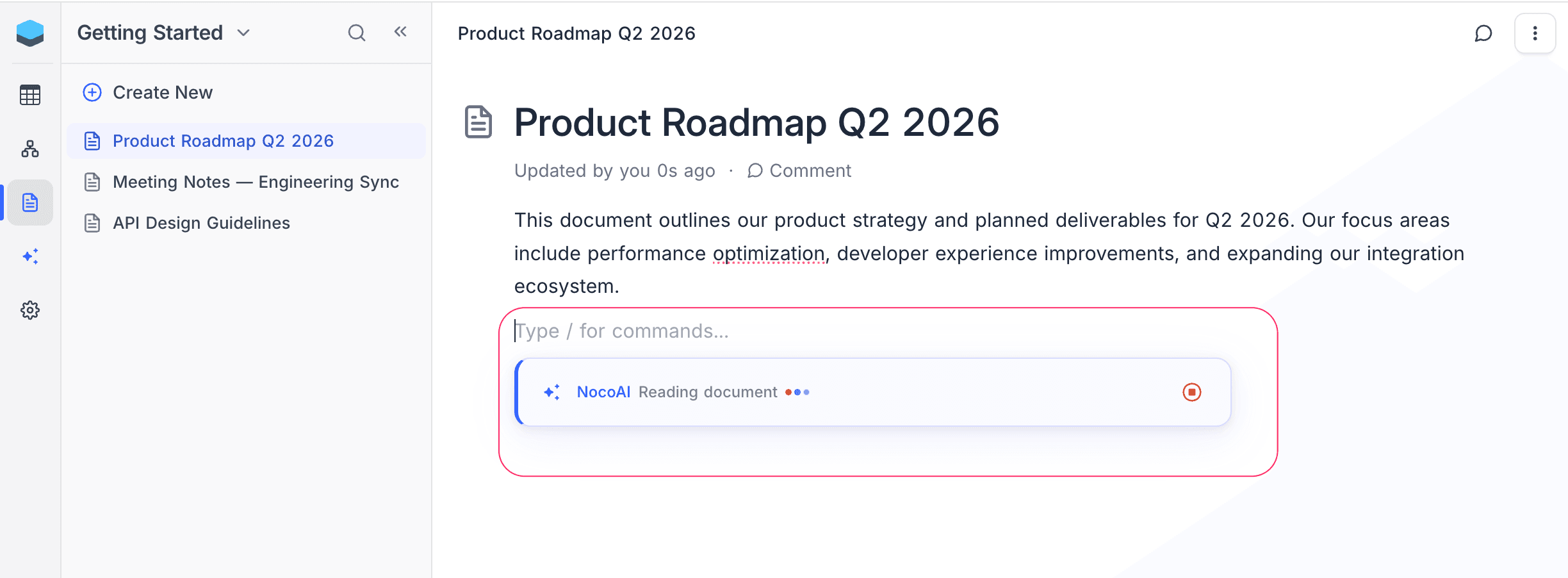Open the settings gear icon

[30, 311]
